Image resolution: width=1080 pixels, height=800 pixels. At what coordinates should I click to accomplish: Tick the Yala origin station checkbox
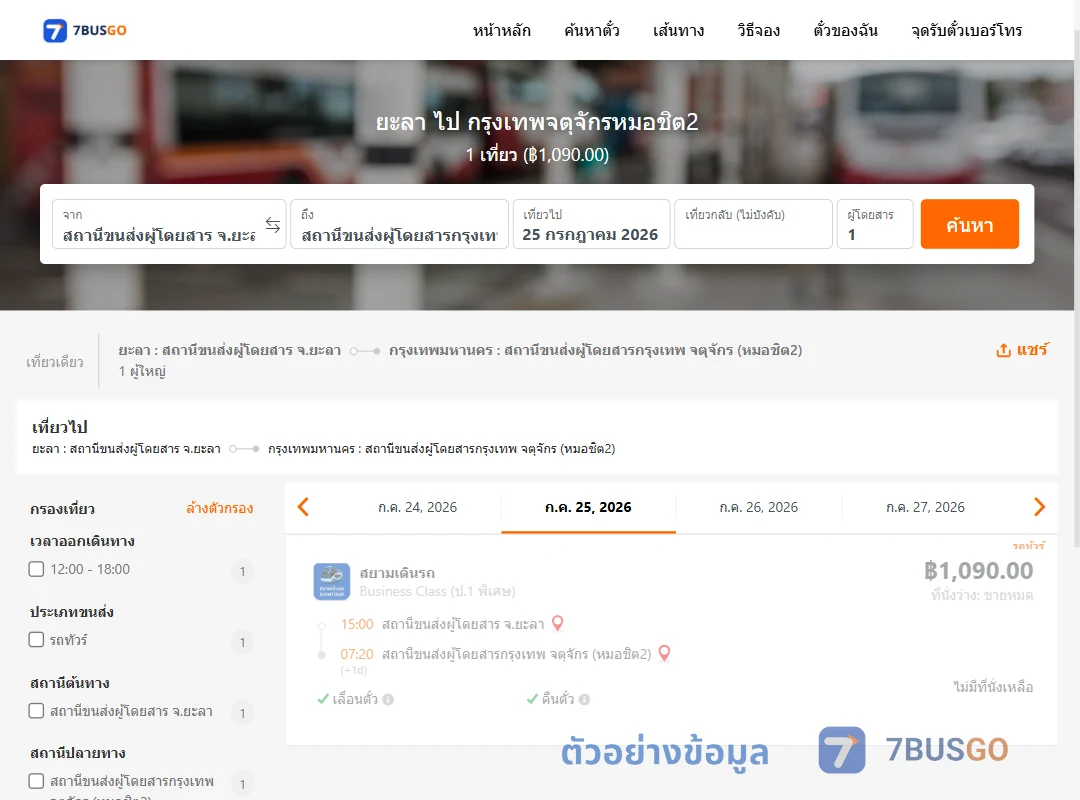37,710
